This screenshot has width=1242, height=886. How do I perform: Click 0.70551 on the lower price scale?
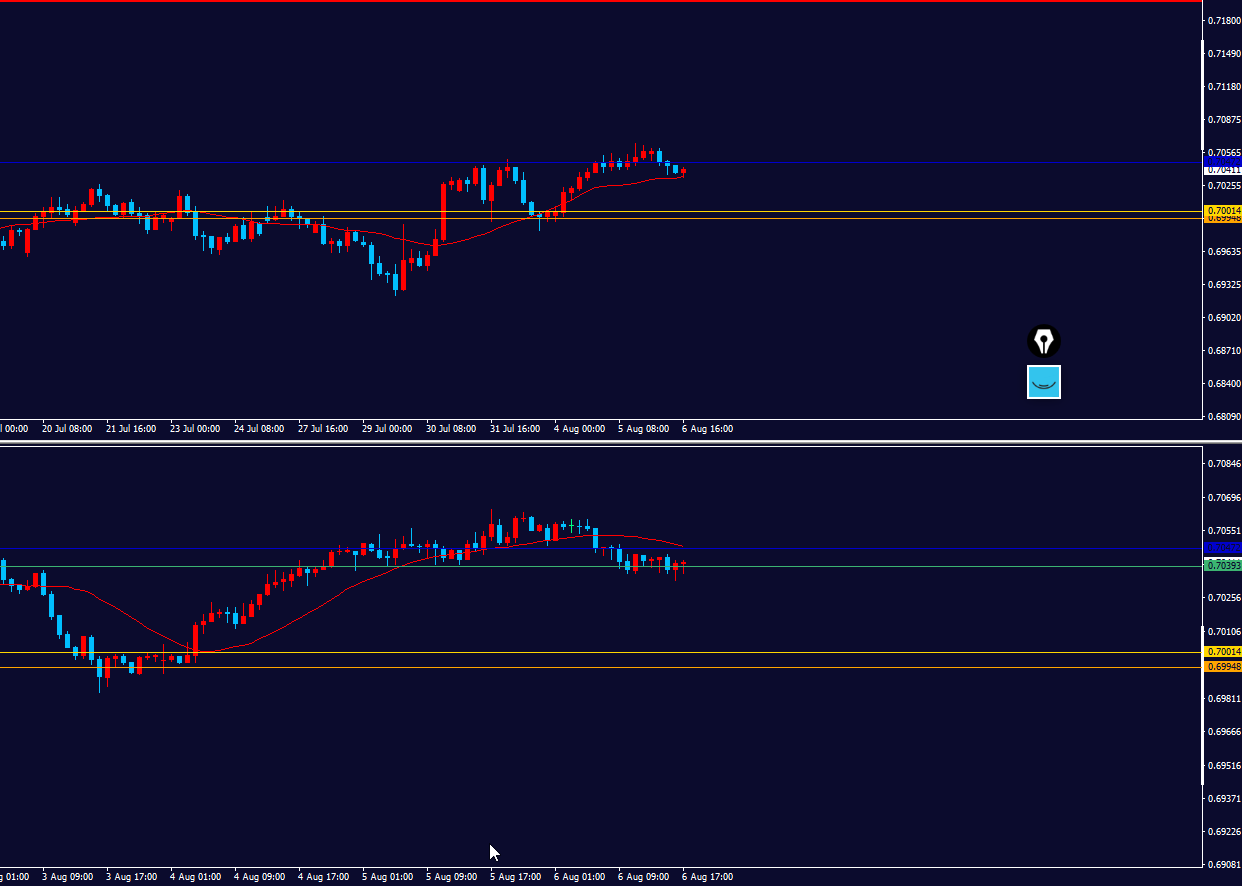click(1224, 530)
